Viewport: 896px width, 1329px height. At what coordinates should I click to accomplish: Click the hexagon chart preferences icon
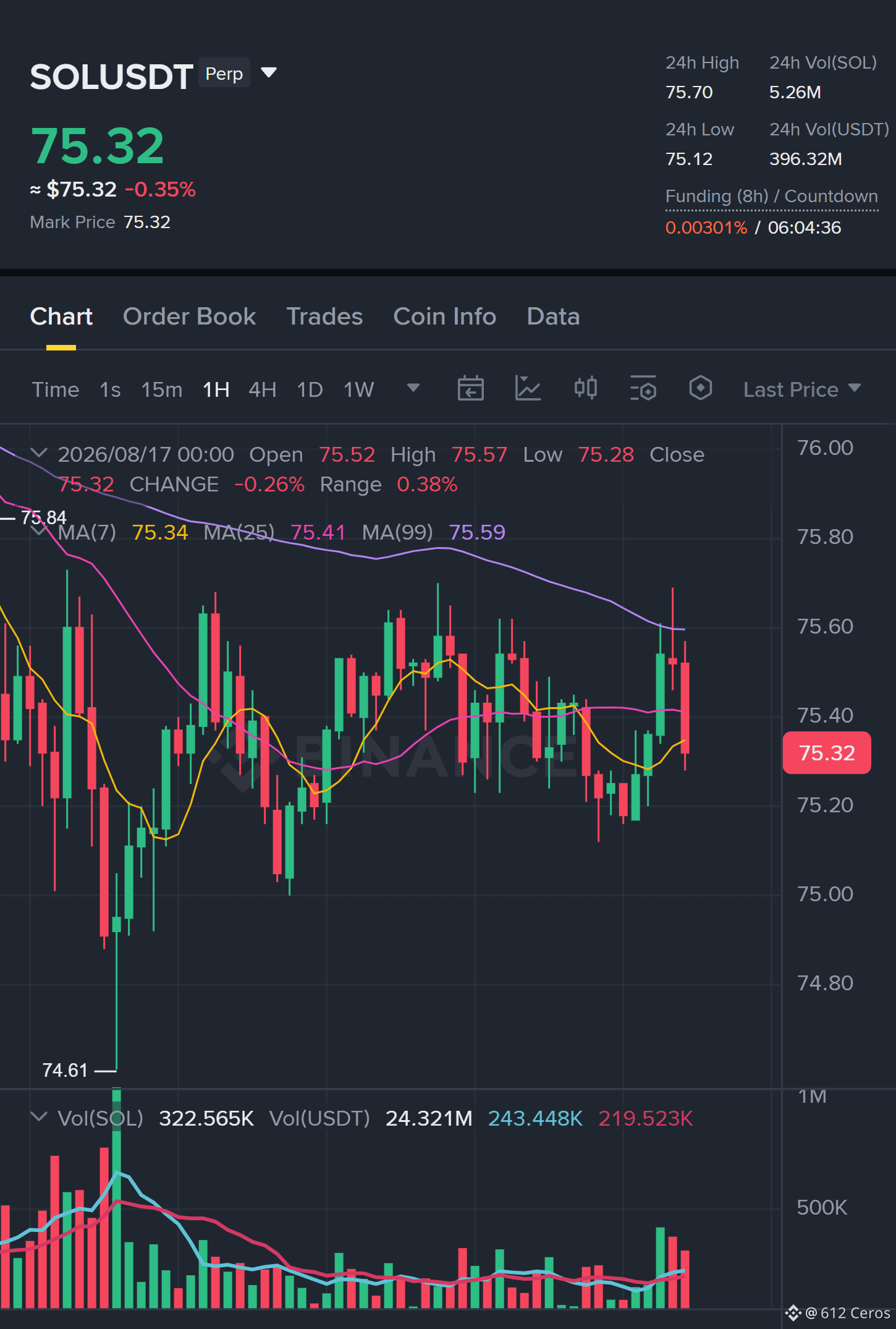[700, 389]
